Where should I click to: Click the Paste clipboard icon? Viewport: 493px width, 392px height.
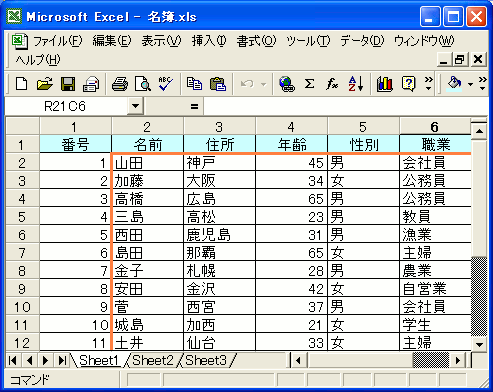[218, 84]
